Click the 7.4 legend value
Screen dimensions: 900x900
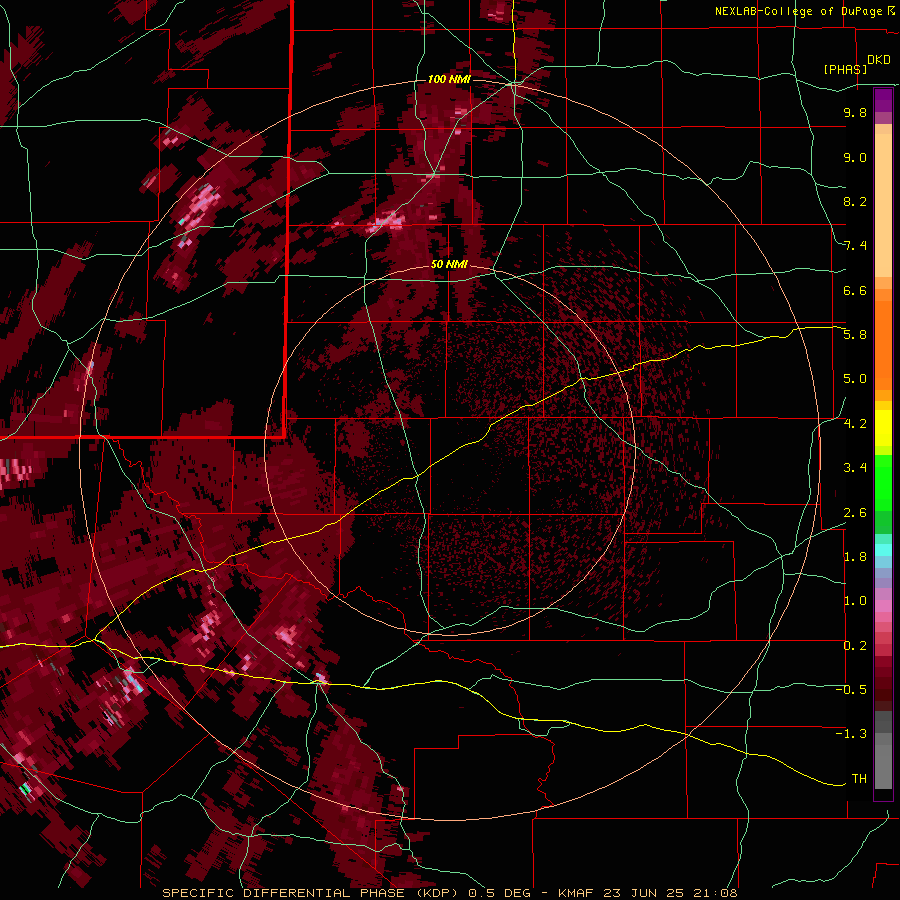point(855,246)
